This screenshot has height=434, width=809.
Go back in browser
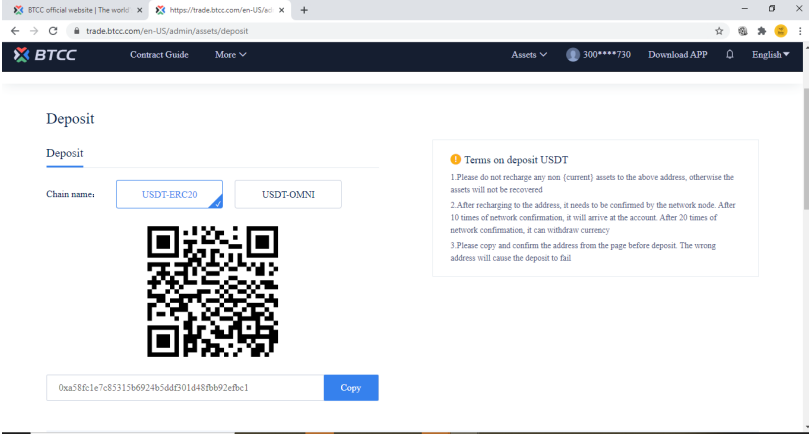click(15, 31)
